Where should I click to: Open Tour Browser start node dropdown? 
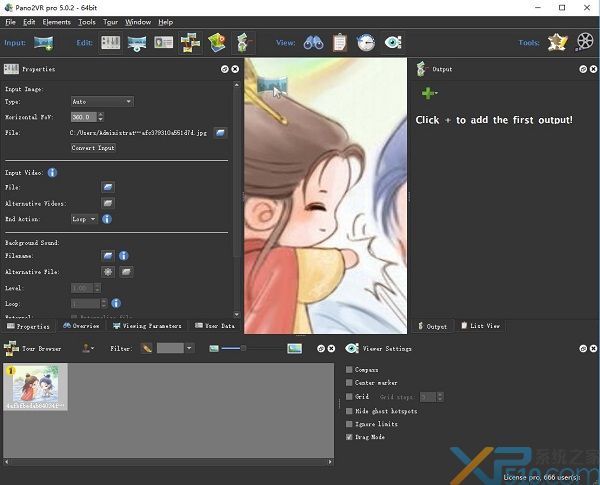click(x=88, y=348)
